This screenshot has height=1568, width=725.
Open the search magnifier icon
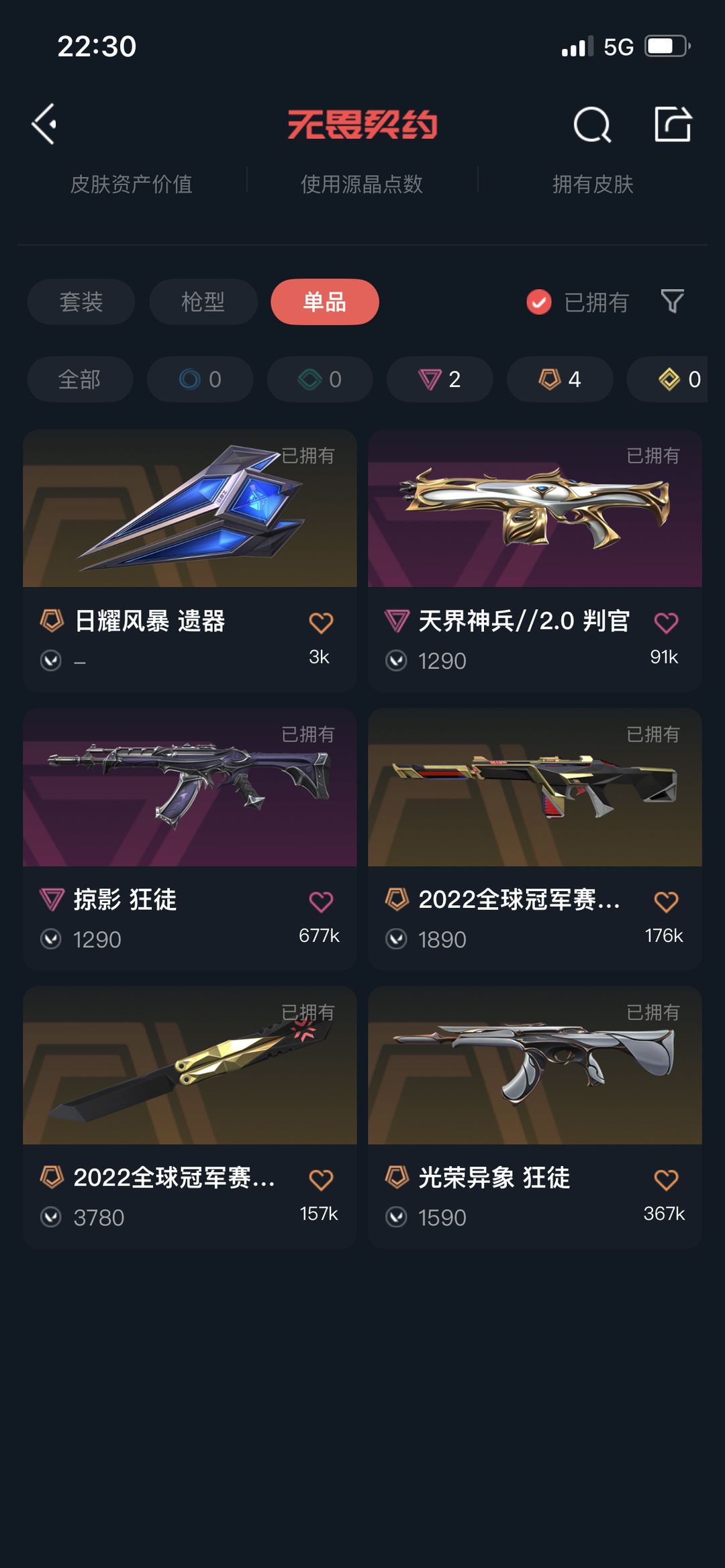(592, 125)
